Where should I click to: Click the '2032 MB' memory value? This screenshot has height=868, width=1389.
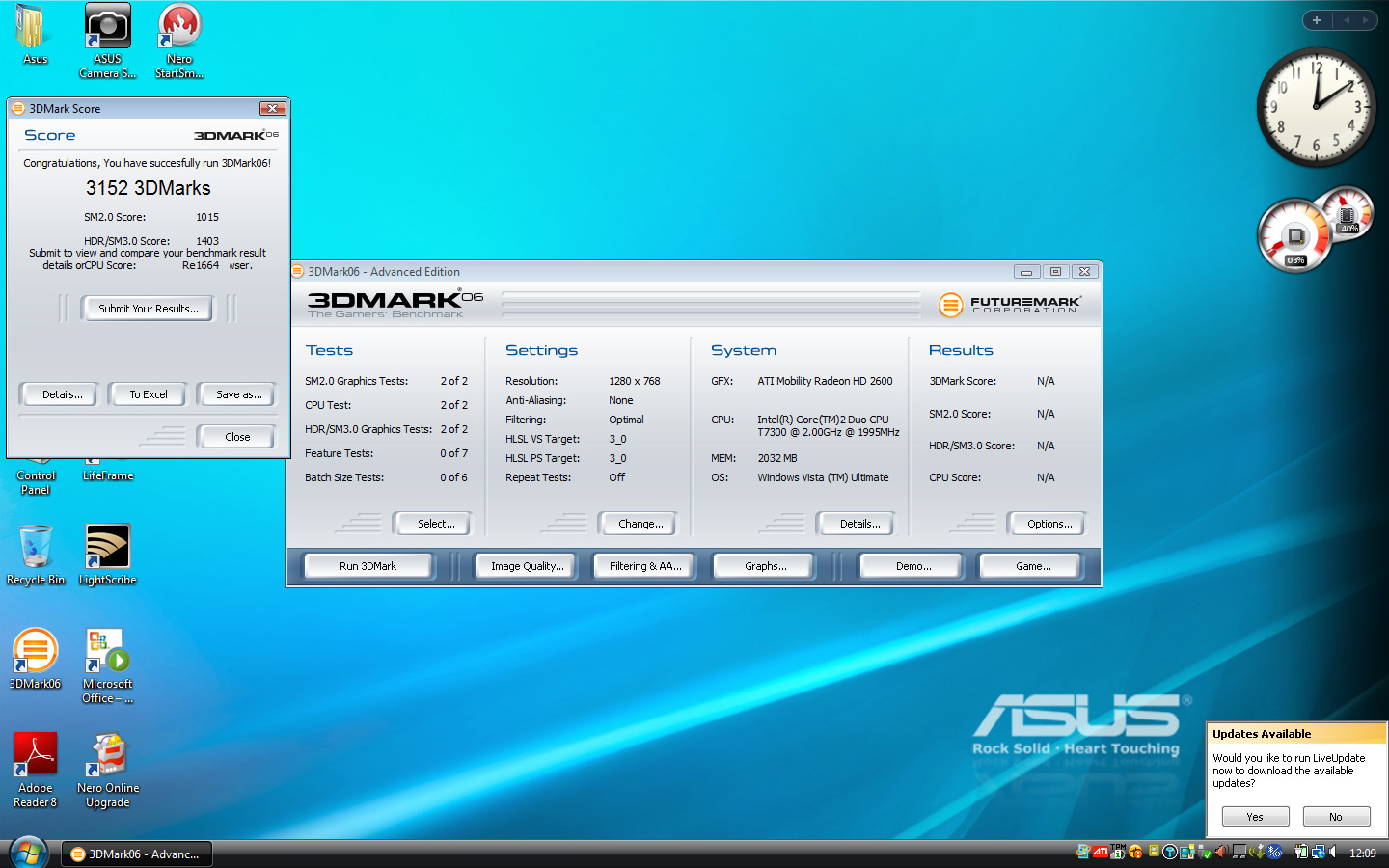pos(777,458)
